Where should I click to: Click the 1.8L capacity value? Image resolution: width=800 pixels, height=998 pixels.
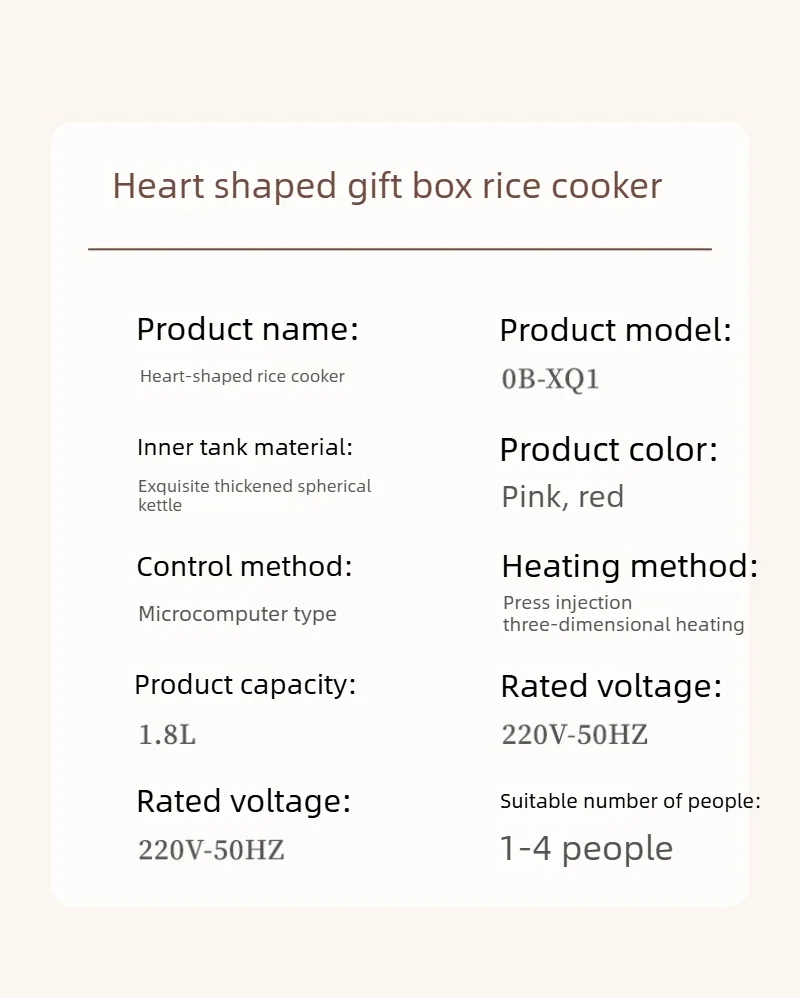click(167, 735)
